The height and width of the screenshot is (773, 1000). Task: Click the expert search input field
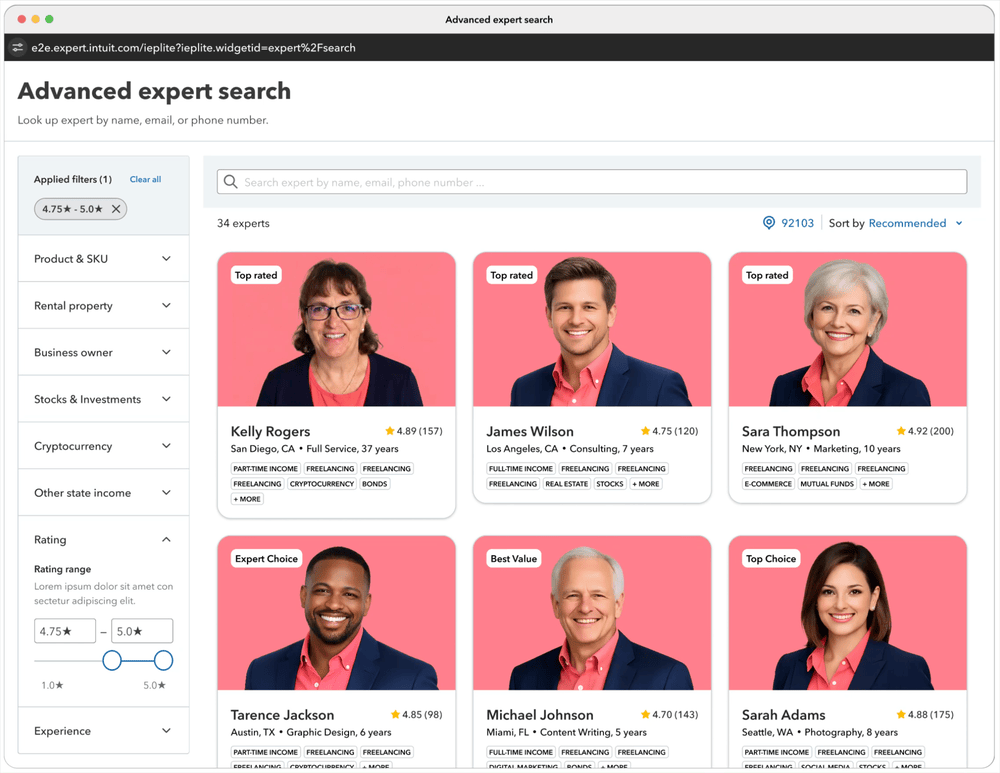tap(592, 182)
